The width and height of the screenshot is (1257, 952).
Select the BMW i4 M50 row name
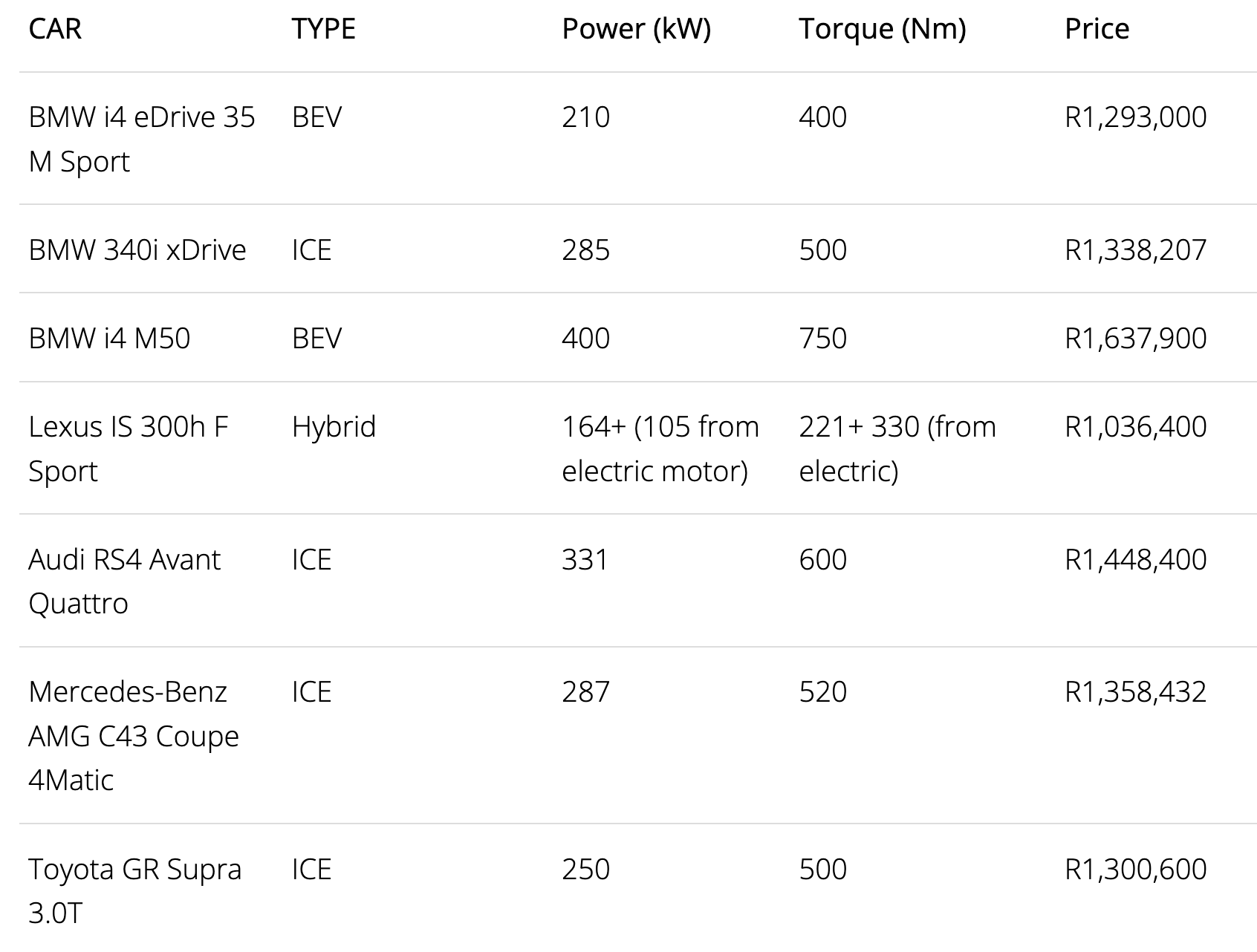tap(109, 338)
